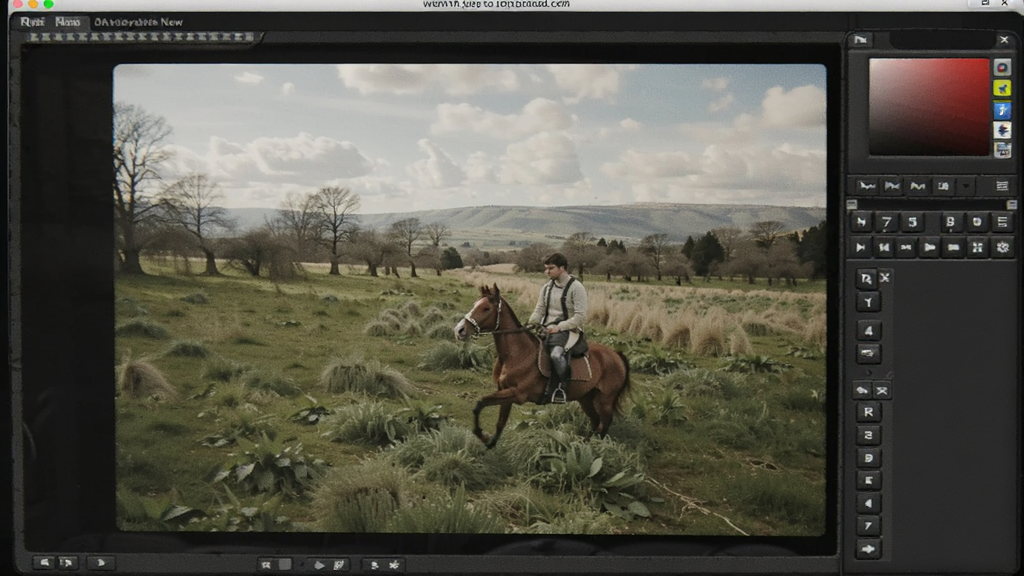Viewport: 1024px width, 576px height.
Task: Click the "5" button in the panel's number row
Action: tap(912, 223)
